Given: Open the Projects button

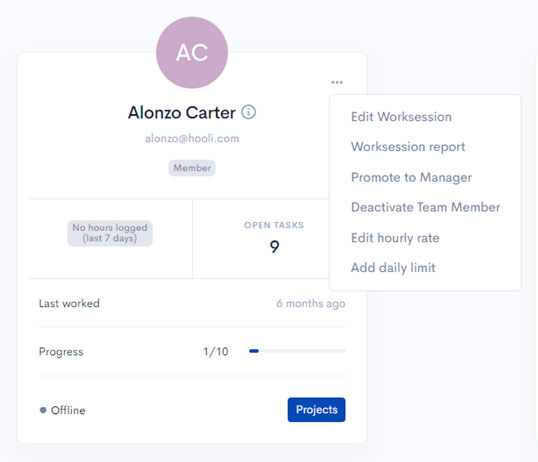Looking at the screenshot, I should [x=316, y=409].
